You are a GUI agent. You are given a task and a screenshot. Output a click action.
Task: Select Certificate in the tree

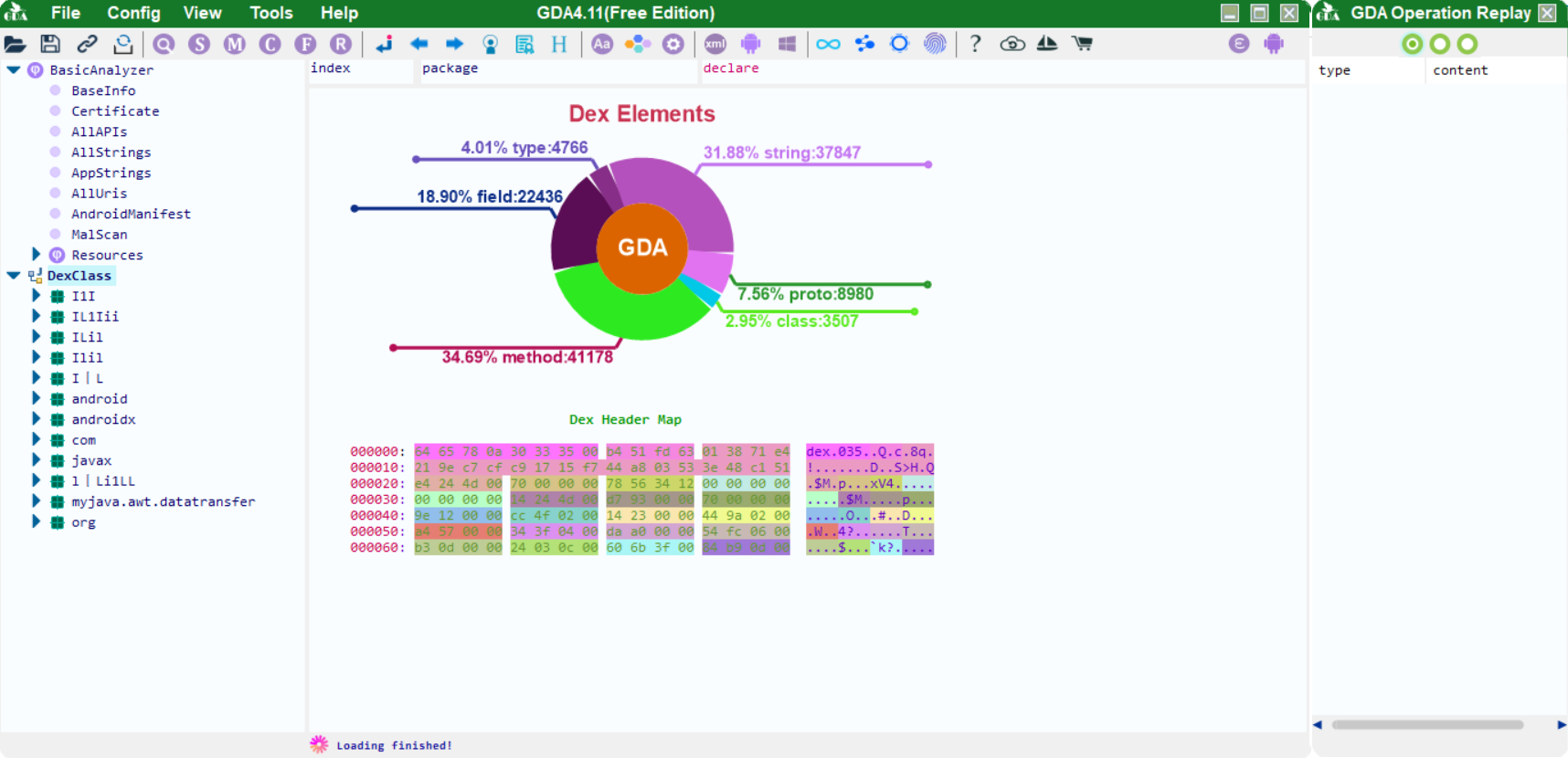[115, 111]
